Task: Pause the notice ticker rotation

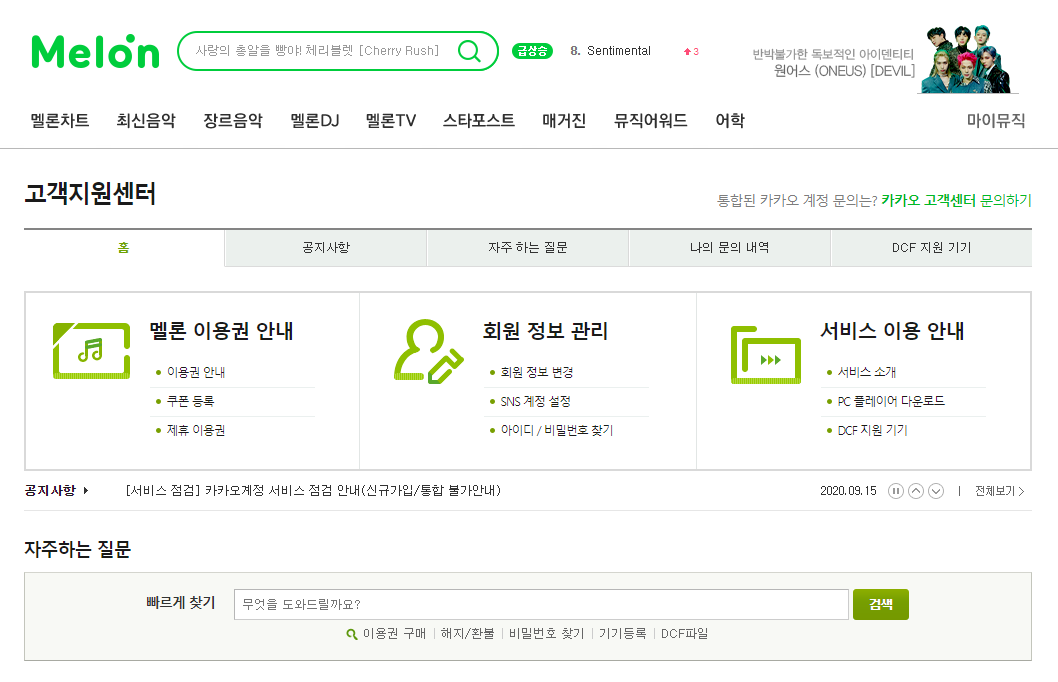Action: [x=895, y=491]
